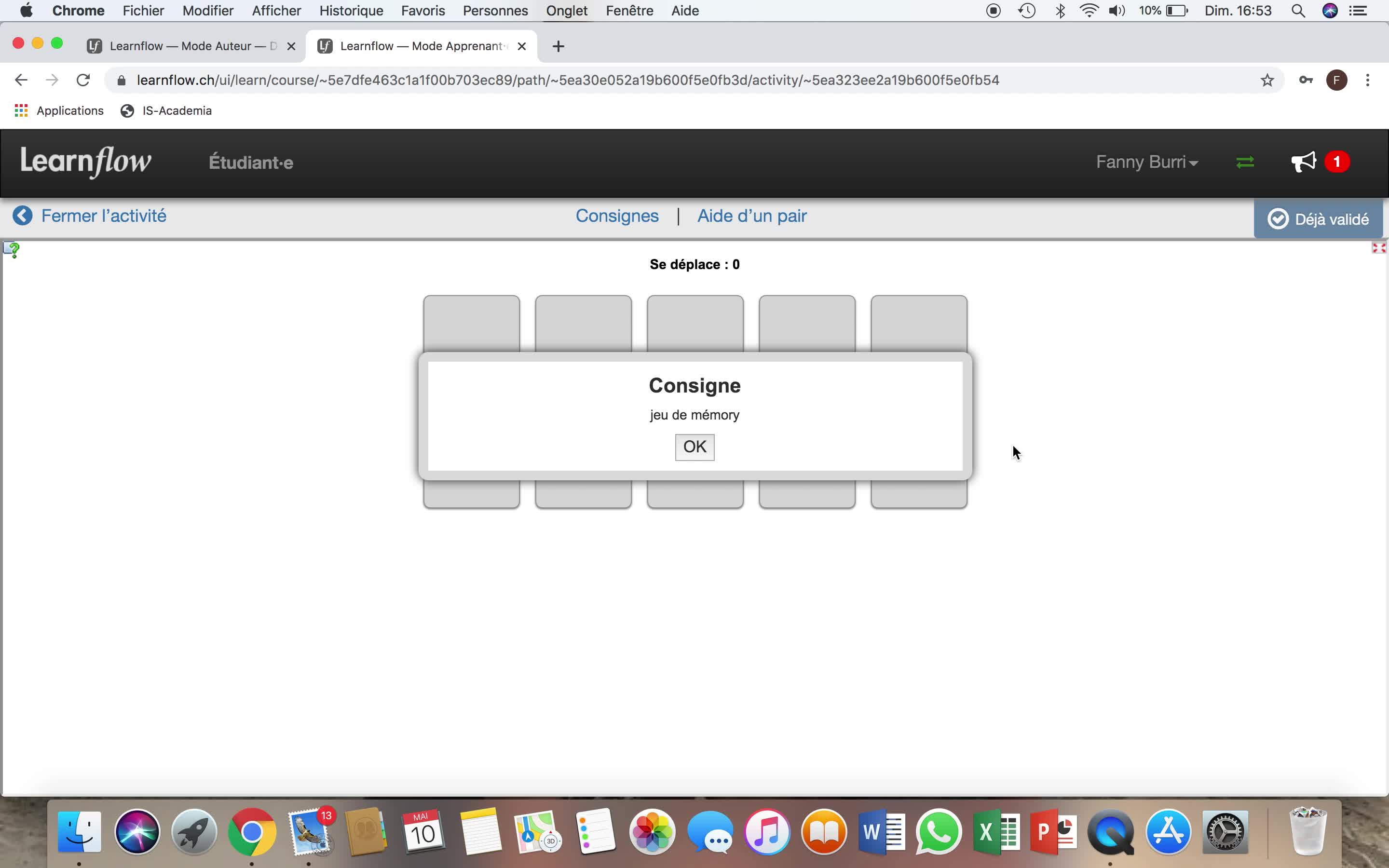
Task: Click back arrow icon beside Fermer l'activité
Action: coord(22,216)
